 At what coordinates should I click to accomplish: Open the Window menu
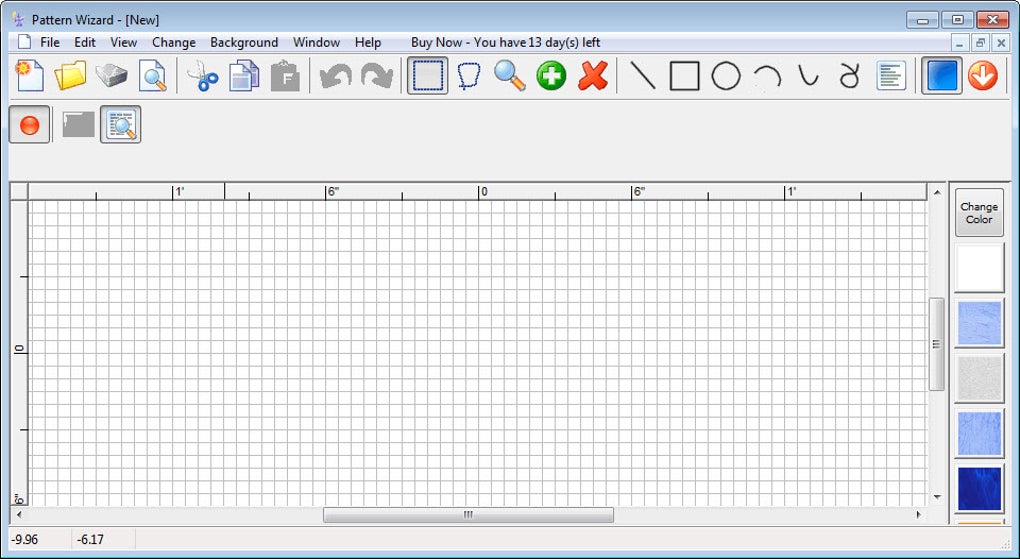pyautogui.click(x=316, y=42)
